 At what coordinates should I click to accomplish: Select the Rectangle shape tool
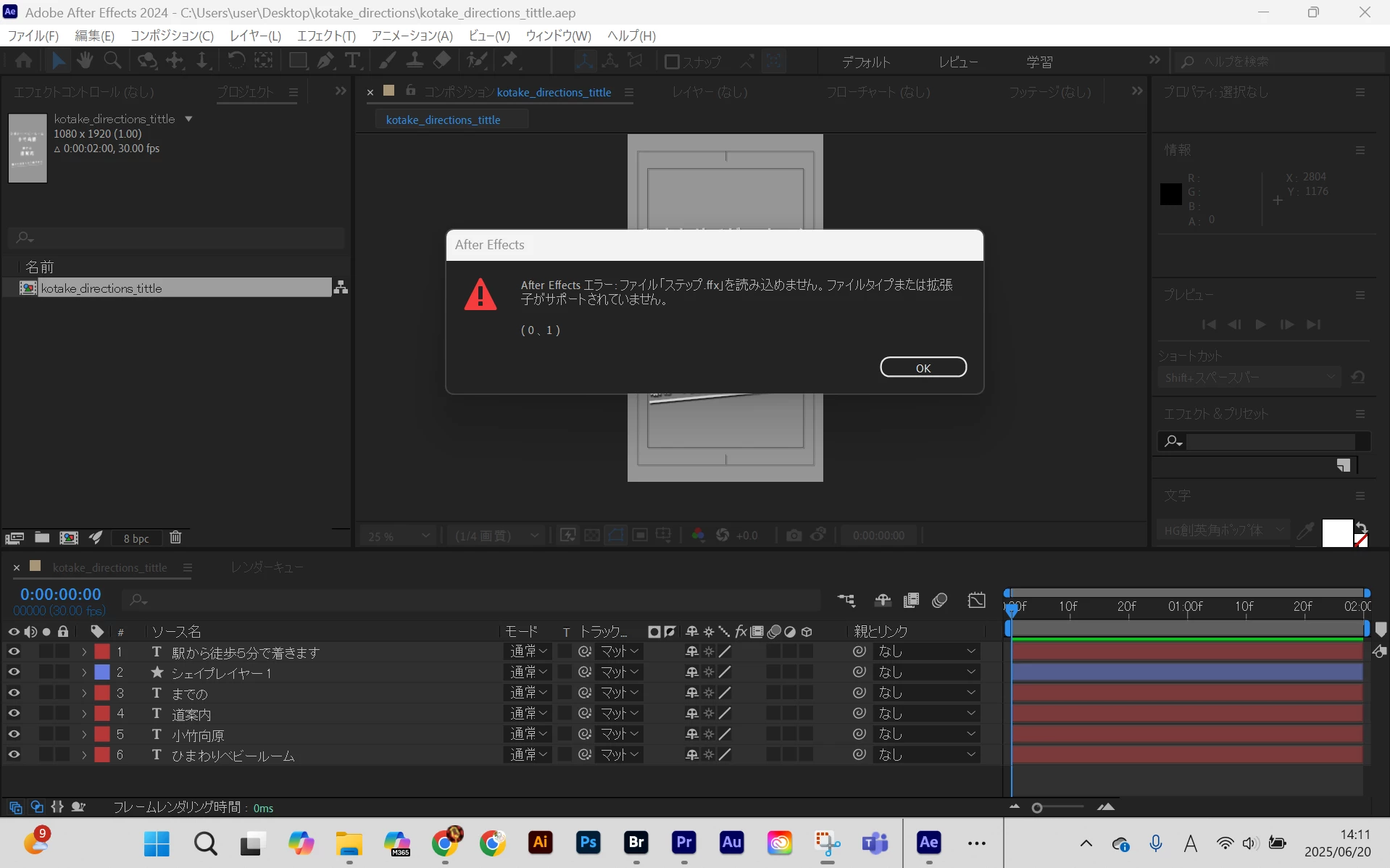[x=297, y=61]
